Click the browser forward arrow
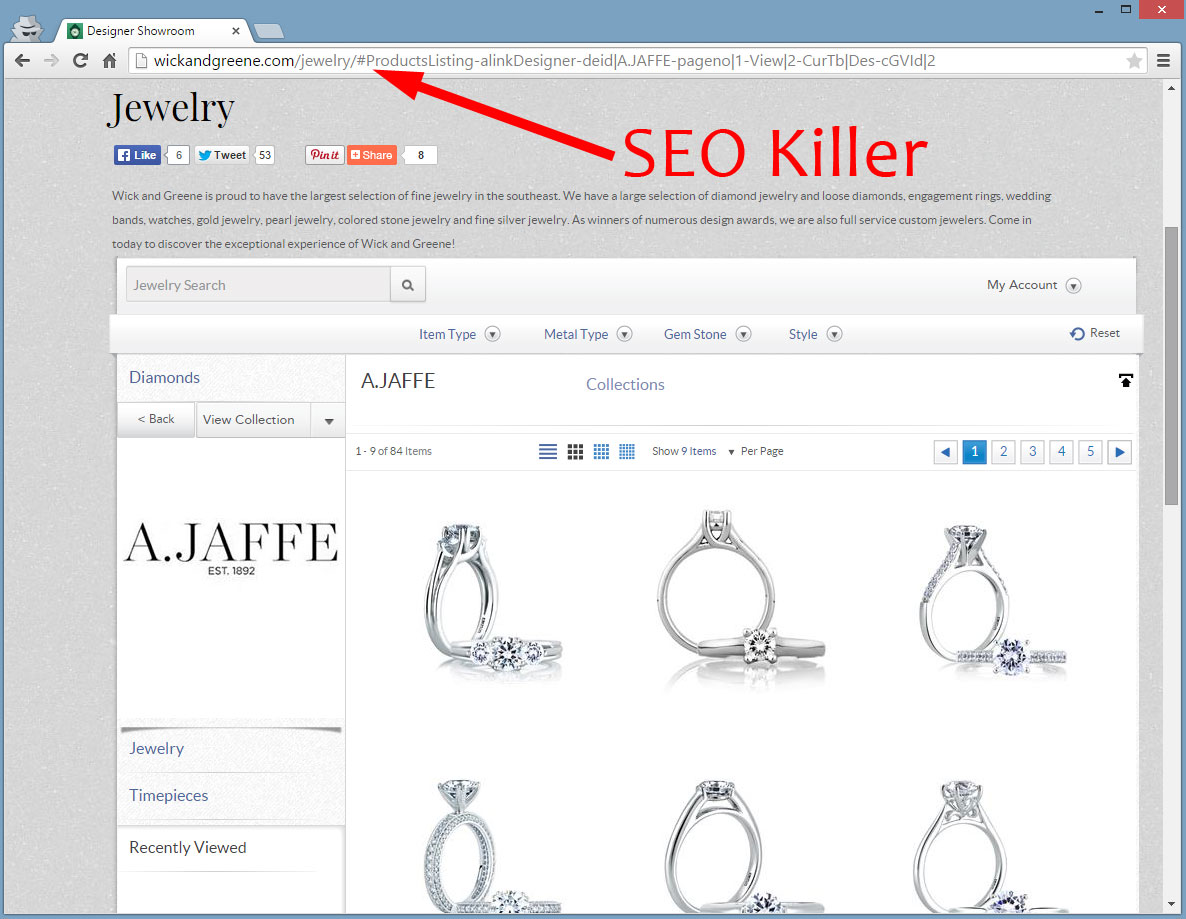Screen dimensions: 1186x919 [x=51, y=61]
